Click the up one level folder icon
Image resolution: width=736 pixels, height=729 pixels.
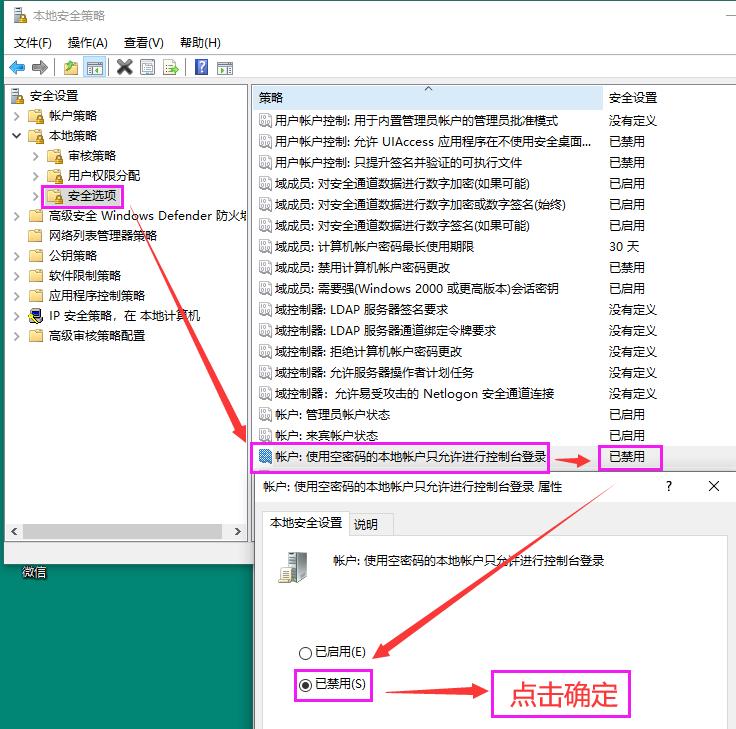(71, 67)
